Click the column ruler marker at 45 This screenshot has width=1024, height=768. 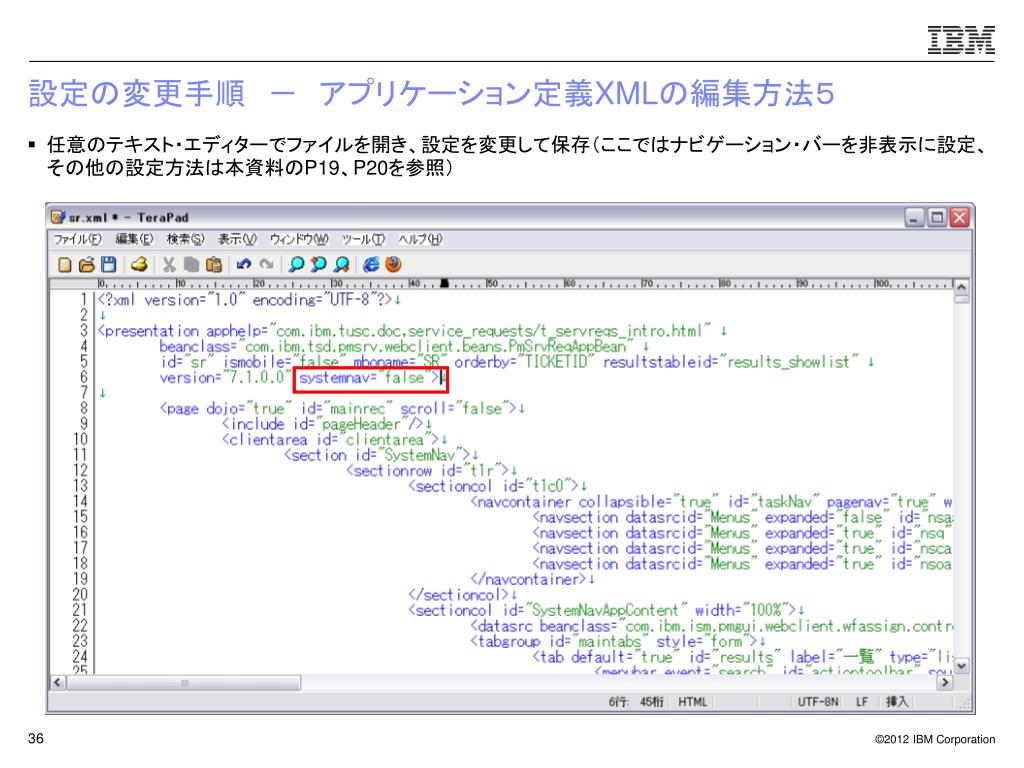point(445,283)
